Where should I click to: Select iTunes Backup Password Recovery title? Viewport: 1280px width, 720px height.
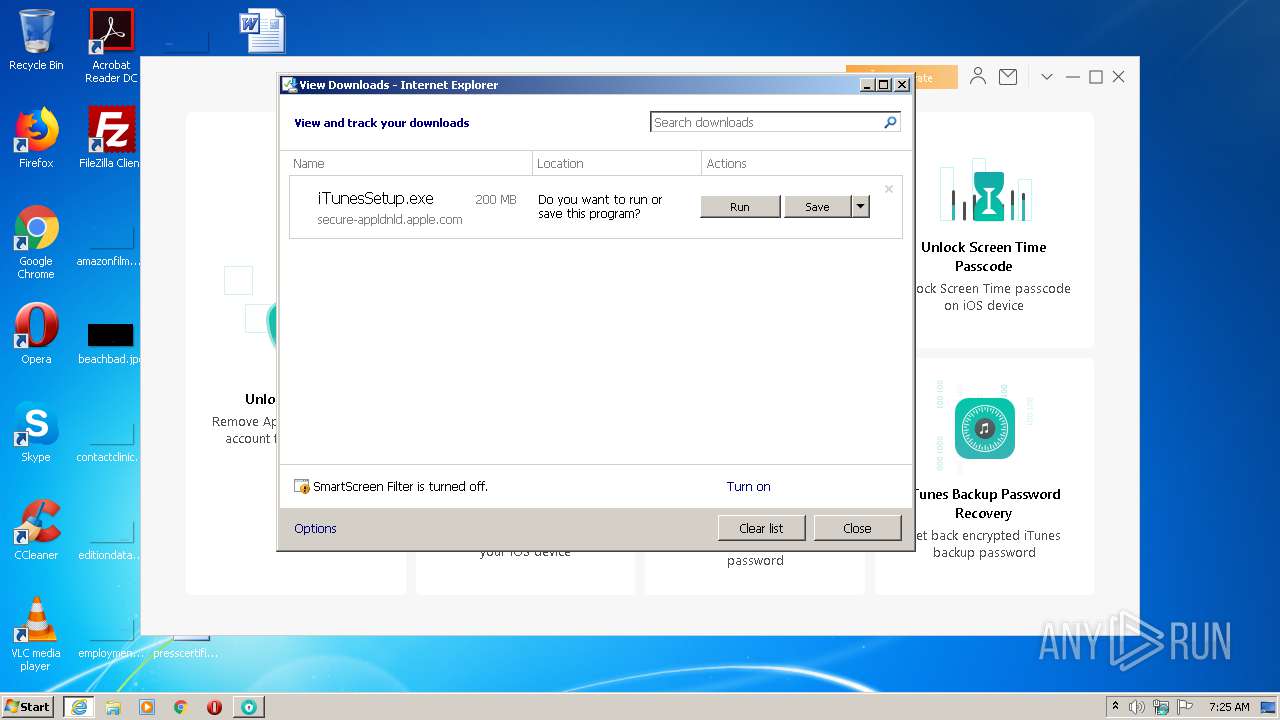(x=984, y=504)
